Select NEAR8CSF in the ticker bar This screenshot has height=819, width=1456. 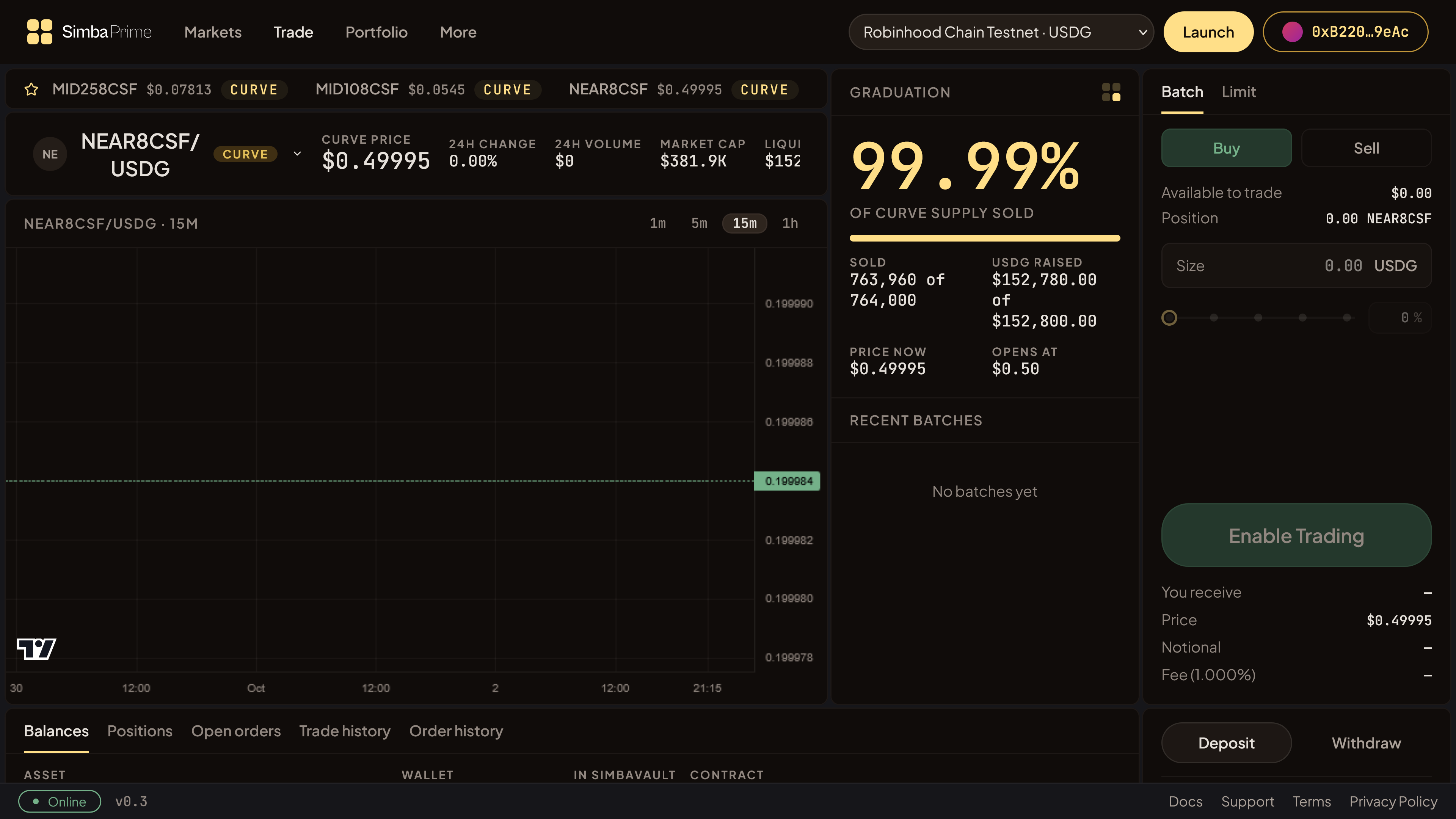(x=683, y=89)
